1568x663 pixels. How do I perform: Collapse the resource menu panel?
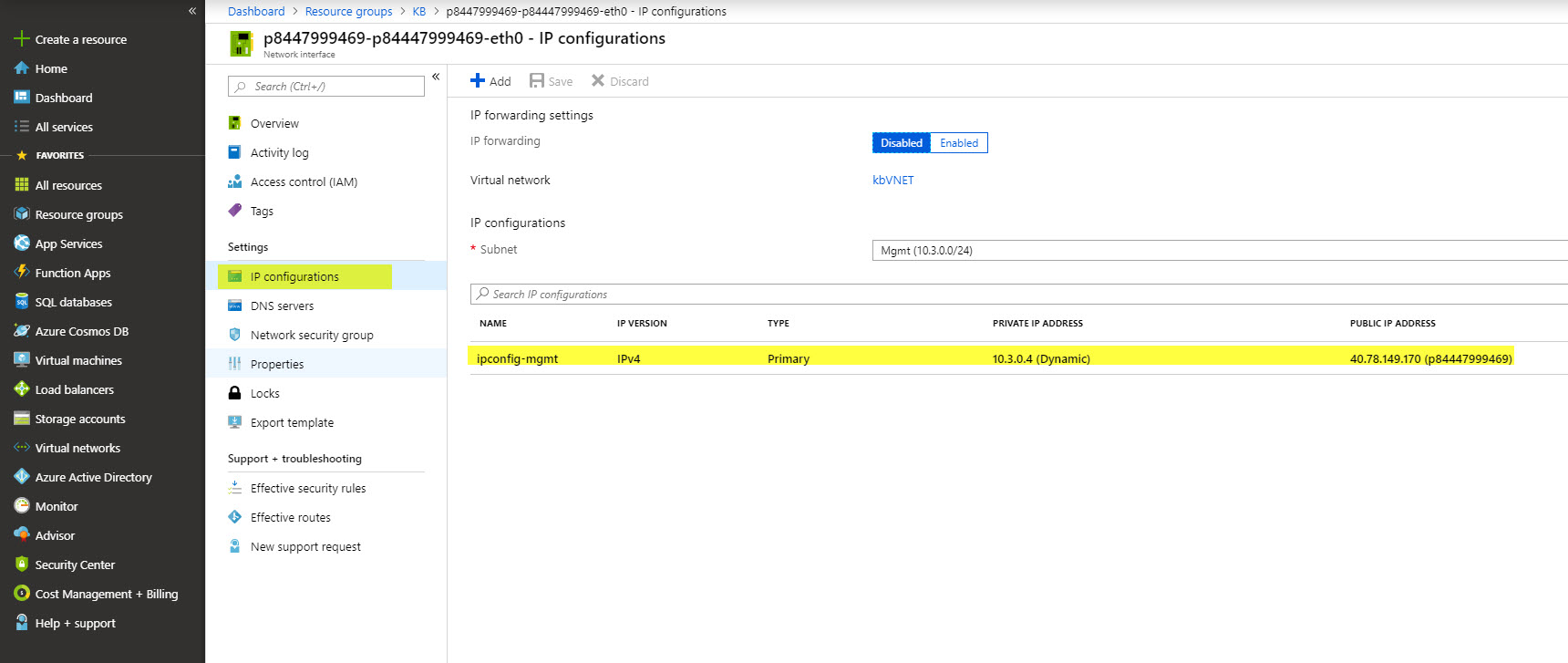click(436, 77)
